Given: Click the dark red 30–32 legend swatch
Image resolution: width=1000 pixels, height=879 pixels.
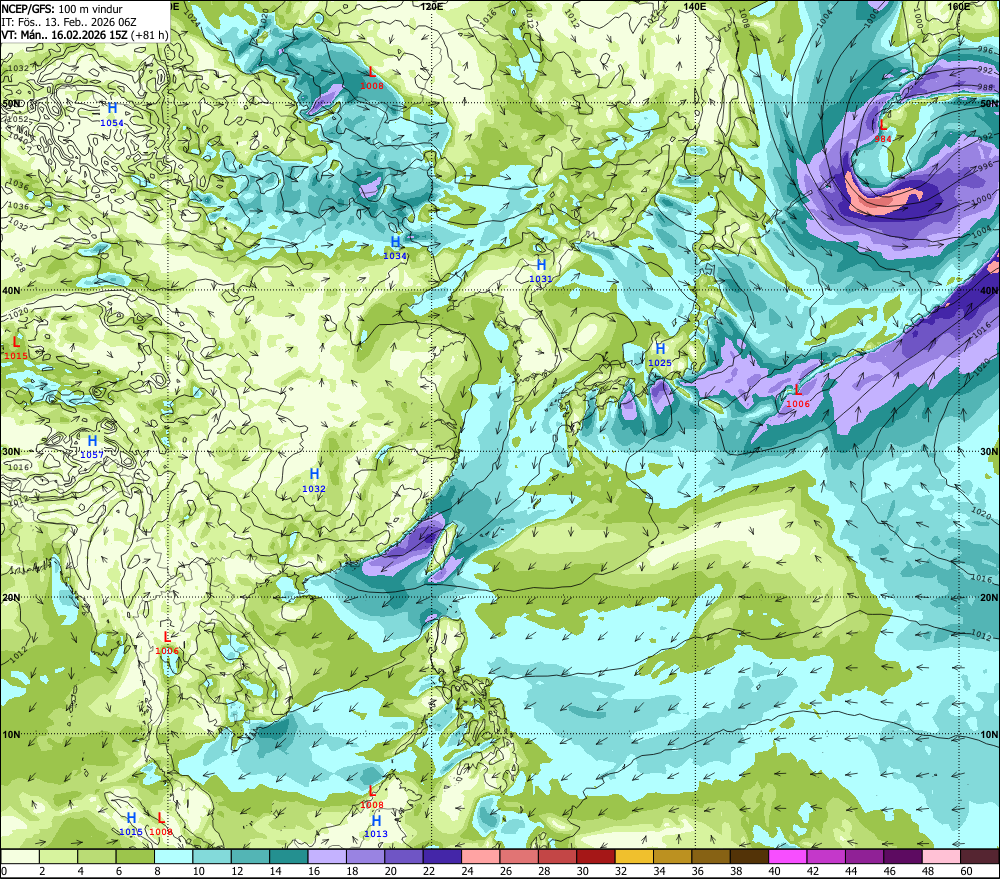Looking at the screenshot, I should pos(596,857).
